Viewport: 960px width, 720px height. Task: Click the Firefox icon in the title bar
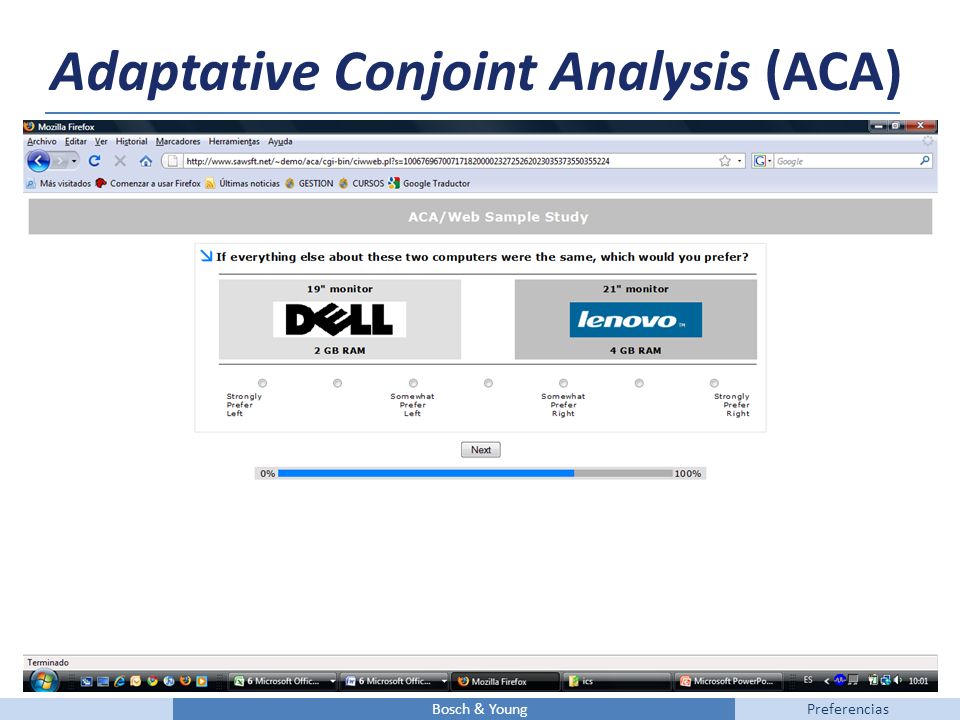pyautogui.click(x=29, y=127)
